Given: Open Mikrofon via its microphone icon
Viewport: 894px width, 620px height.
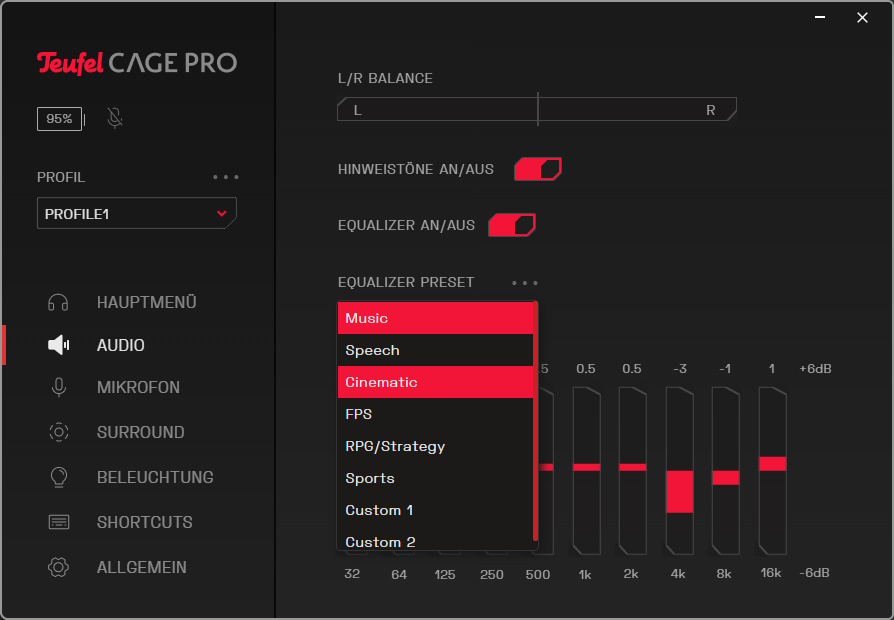Looking at the screenshot, I should tap(58, 387).
